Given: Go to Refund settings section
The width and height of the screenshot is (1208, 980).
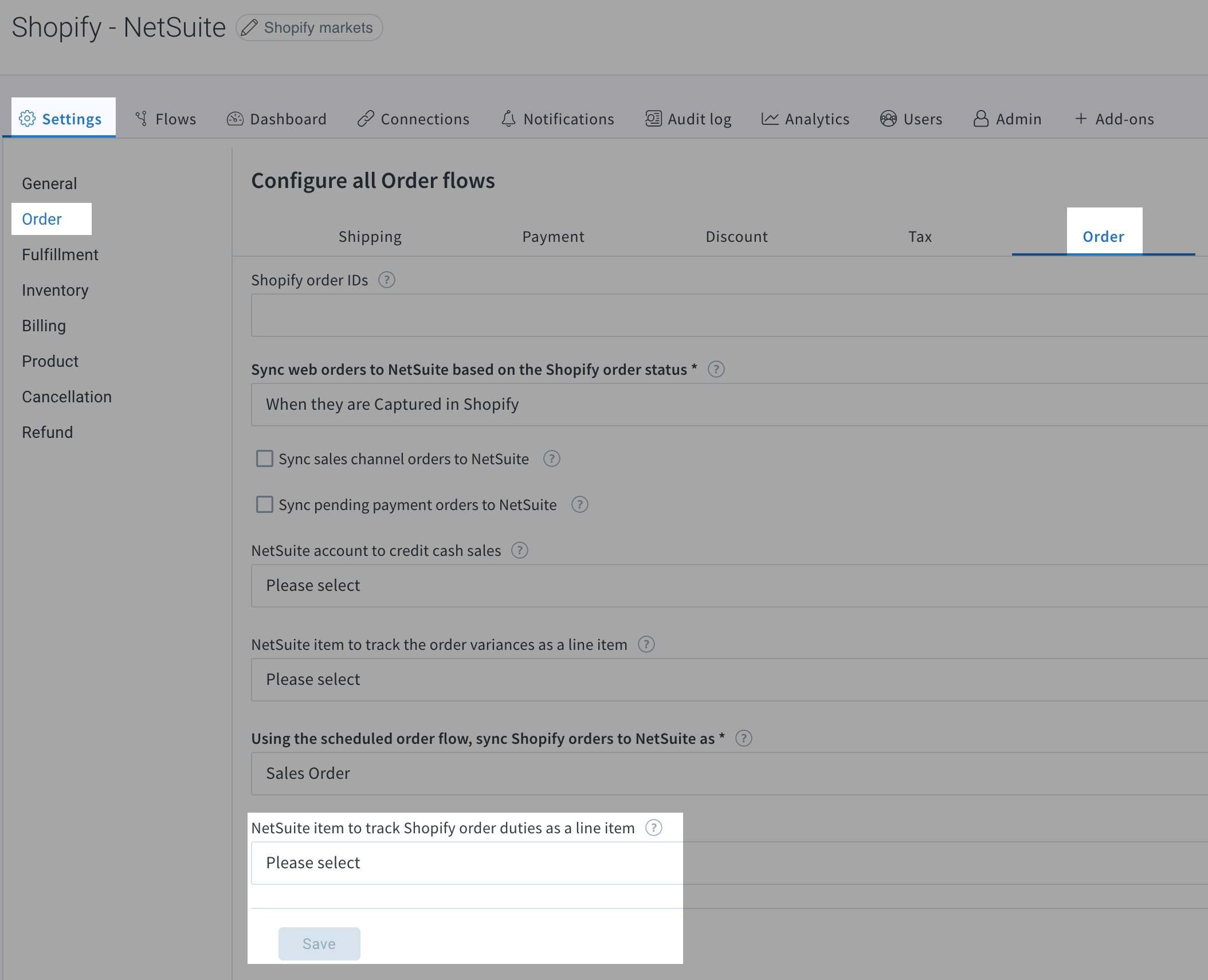Looking at the screenshot, I should pyautogui.click(x=47, y=432).
